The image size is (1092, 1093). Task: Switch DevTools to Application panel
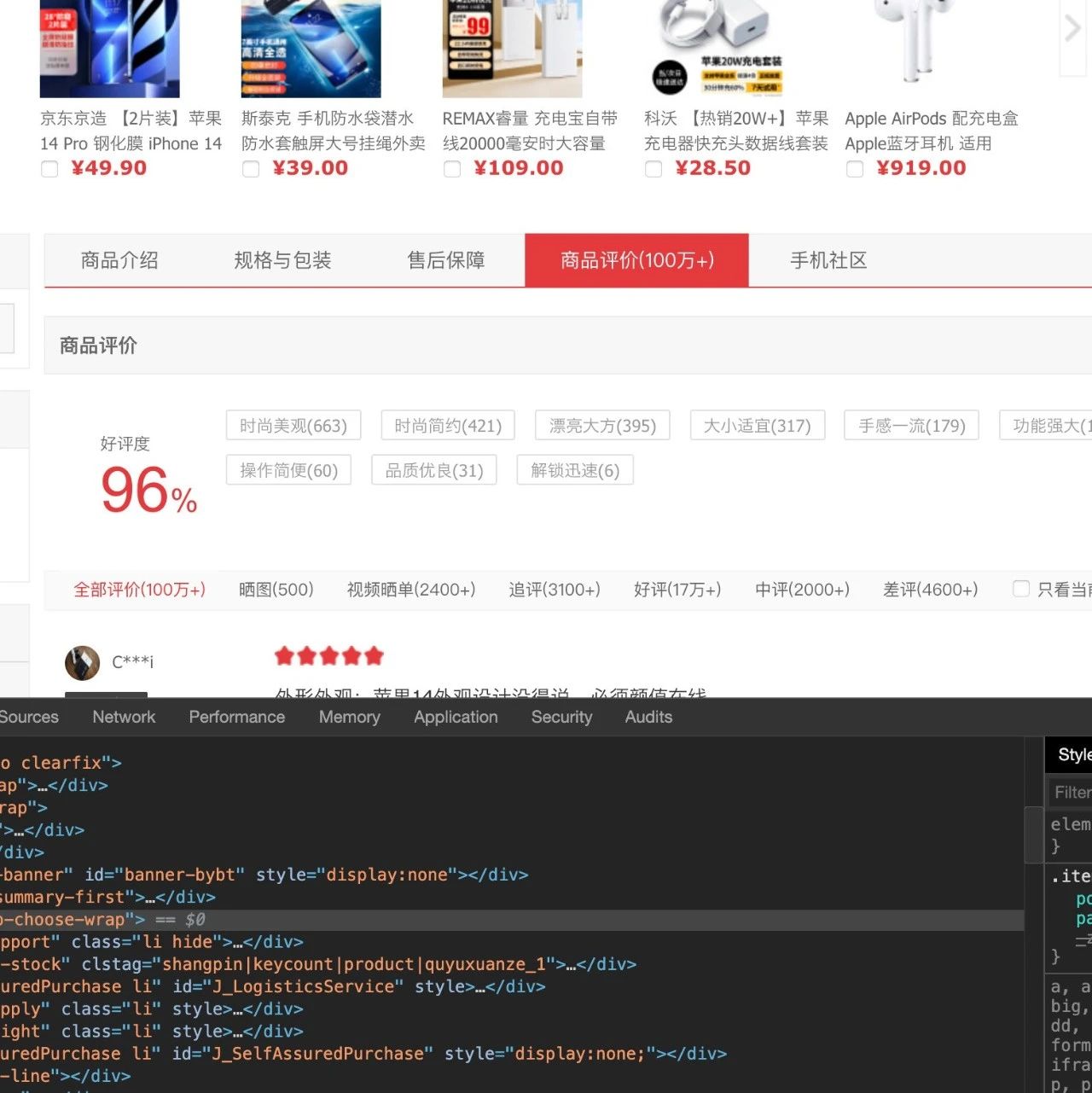(456, 717)
